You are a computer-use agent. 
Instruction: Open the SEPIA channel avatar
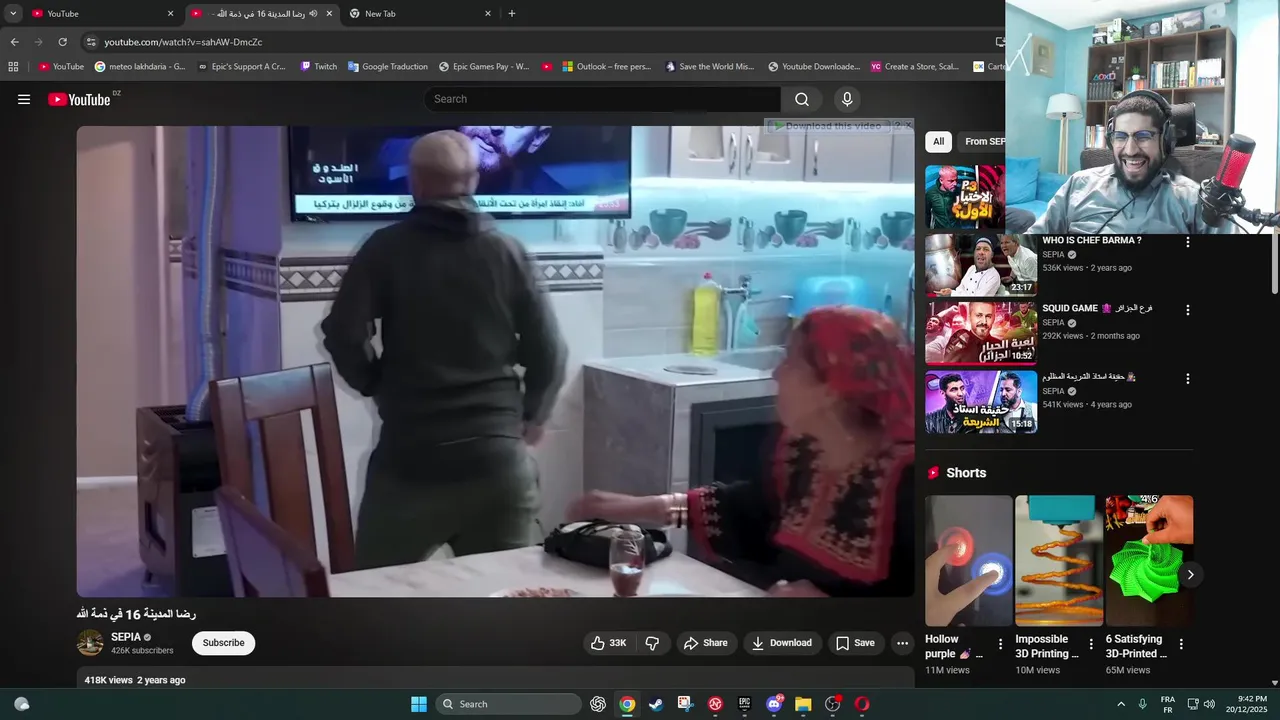coord(90,643)
